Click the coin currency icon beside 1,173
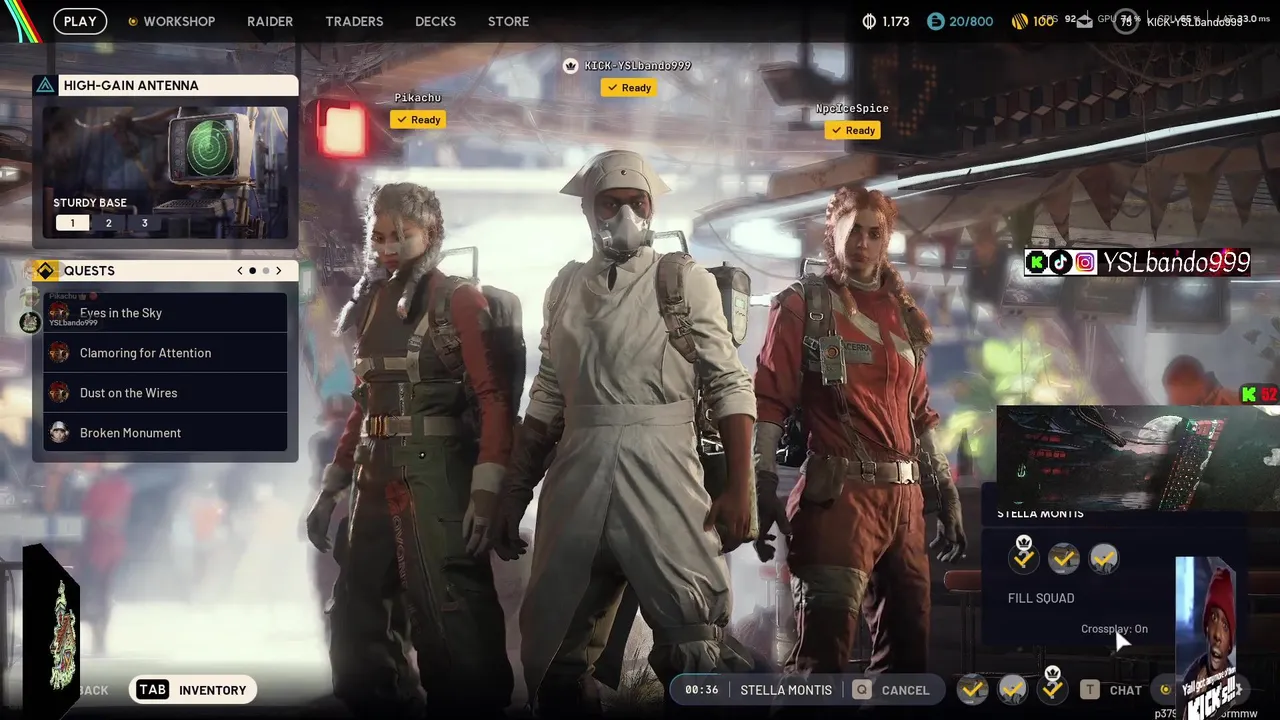The height and width of the screenshot is (720, 1280). [869, 21]
